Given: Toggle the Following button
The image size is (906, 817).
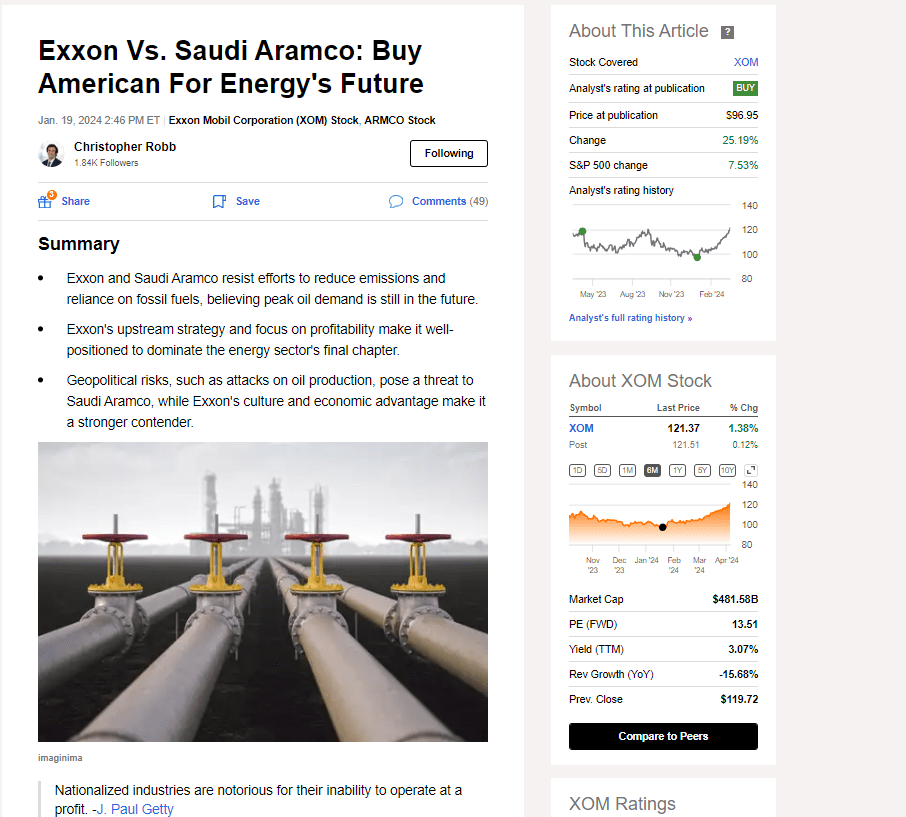Looking at the screenshot, I should [449, 153].
